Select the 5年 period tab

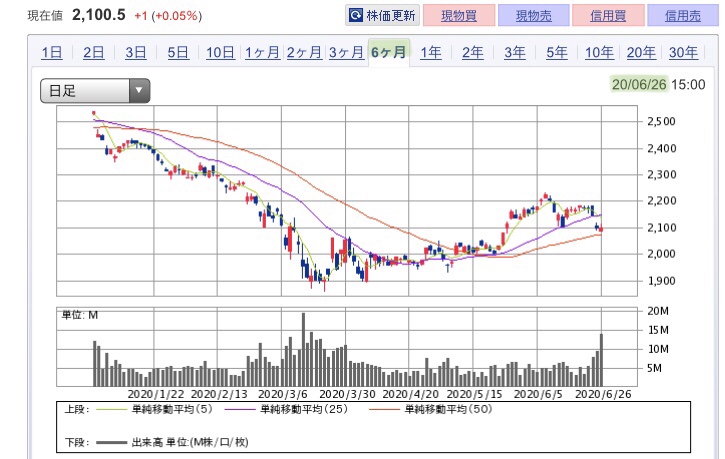tap(557, 54)
